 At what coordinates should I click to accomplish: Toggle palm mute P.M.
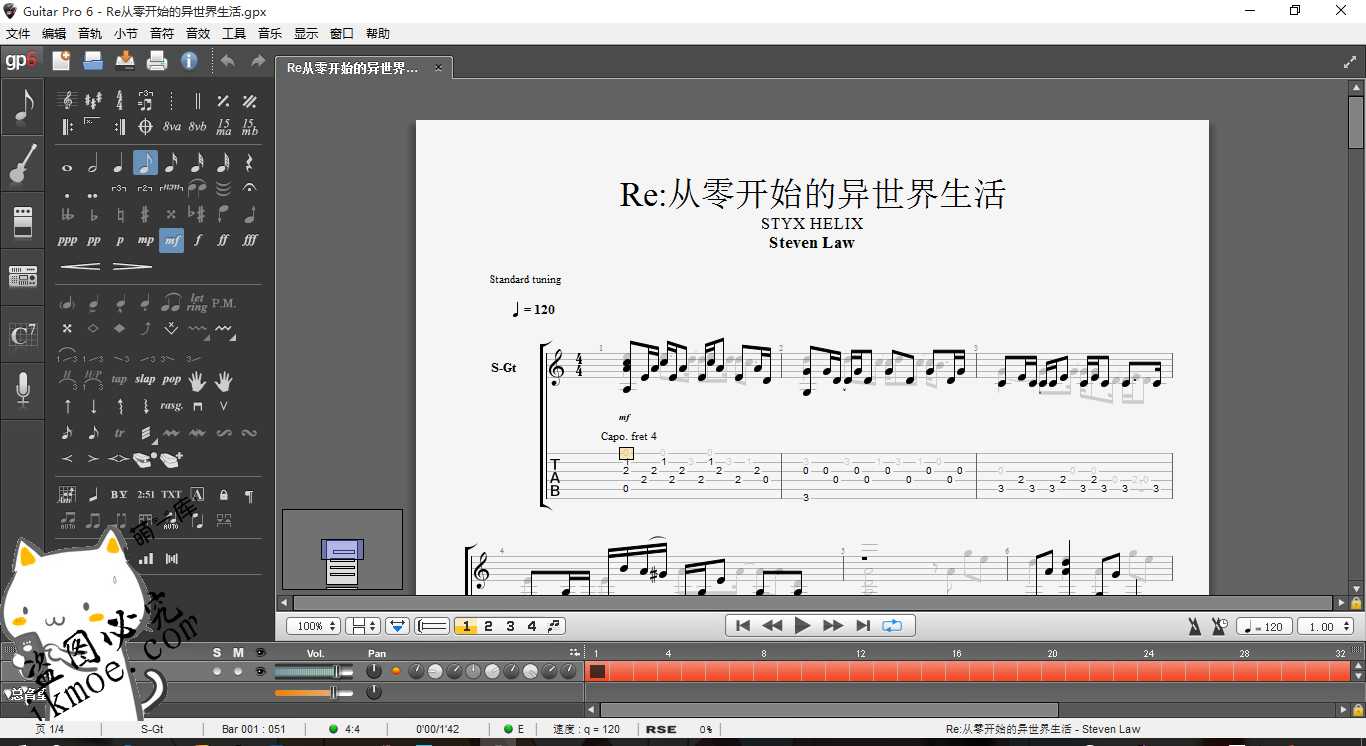[223, 303]
